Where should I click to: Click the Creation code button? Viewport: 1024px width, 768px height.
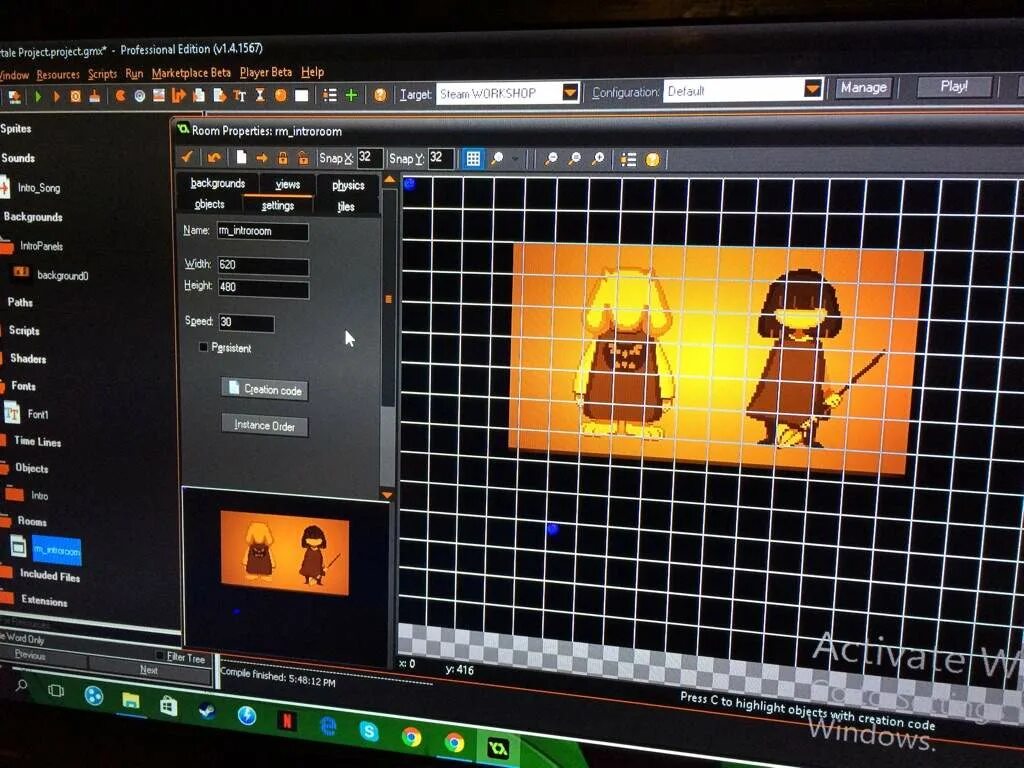[264, 389]
